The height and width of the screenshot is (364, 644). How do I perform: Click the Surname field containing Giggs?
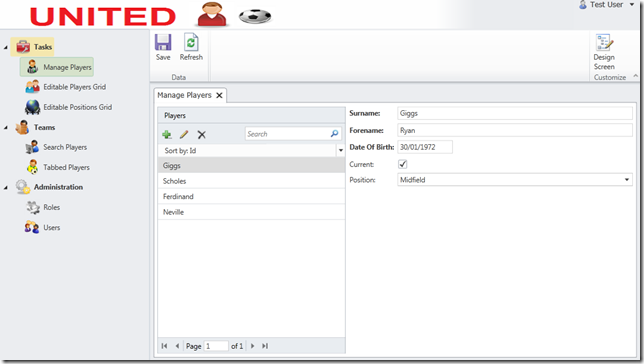pos(515,113)
